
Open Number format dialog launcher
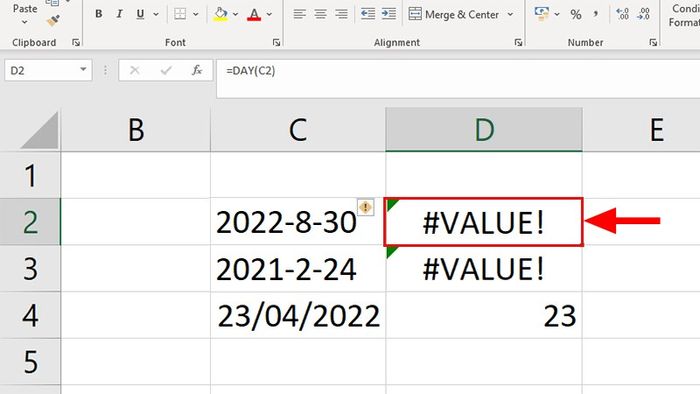point(653,42)
